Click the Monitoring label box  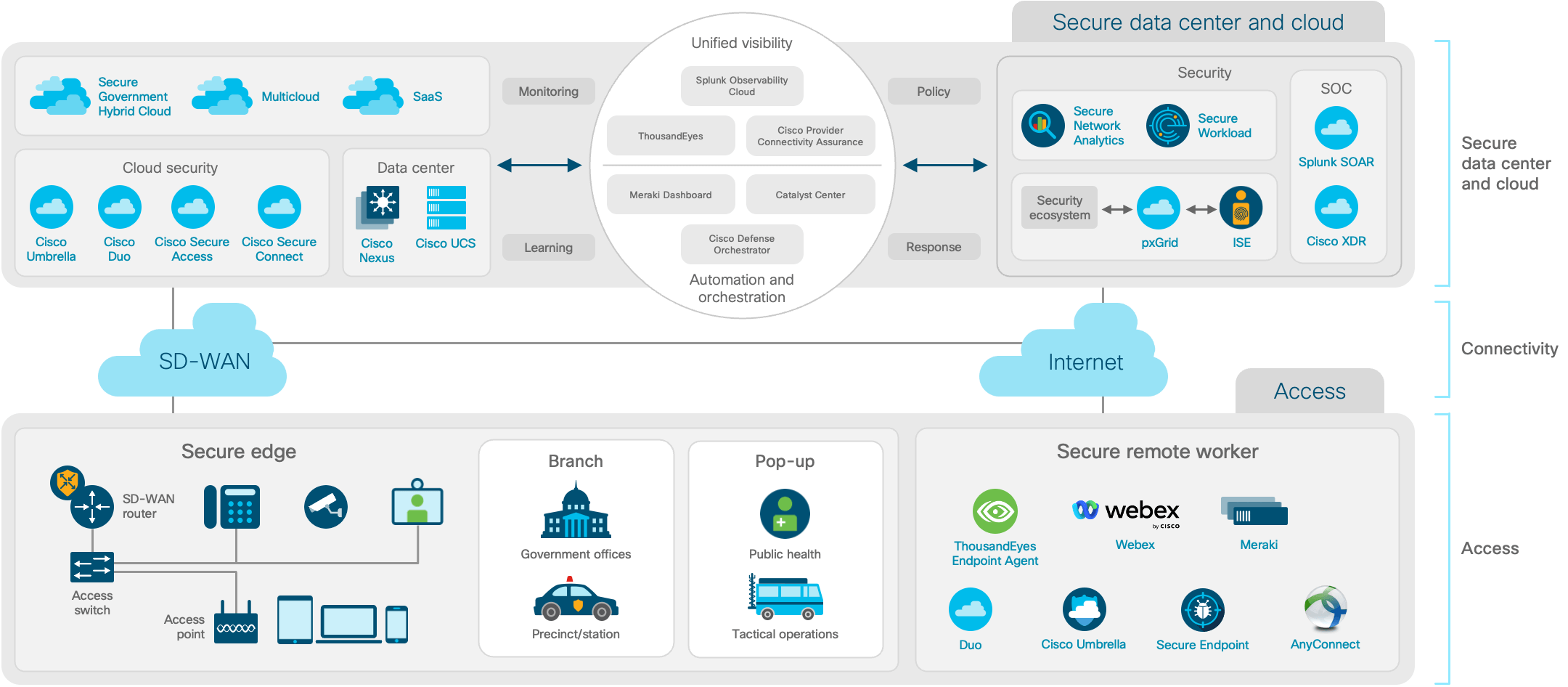coord(549,92)
